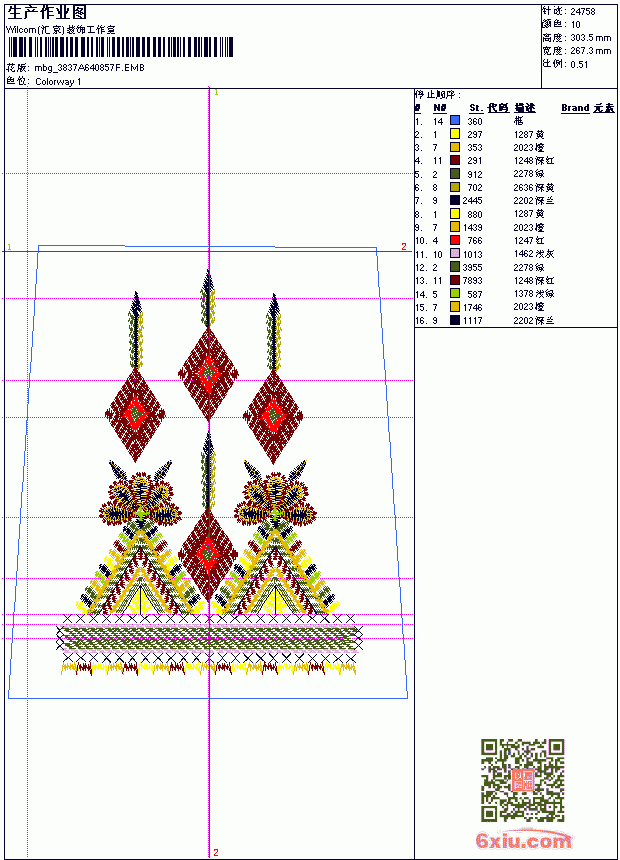Click the St. column header
620x860 pixels.
(x=476, y=108)
